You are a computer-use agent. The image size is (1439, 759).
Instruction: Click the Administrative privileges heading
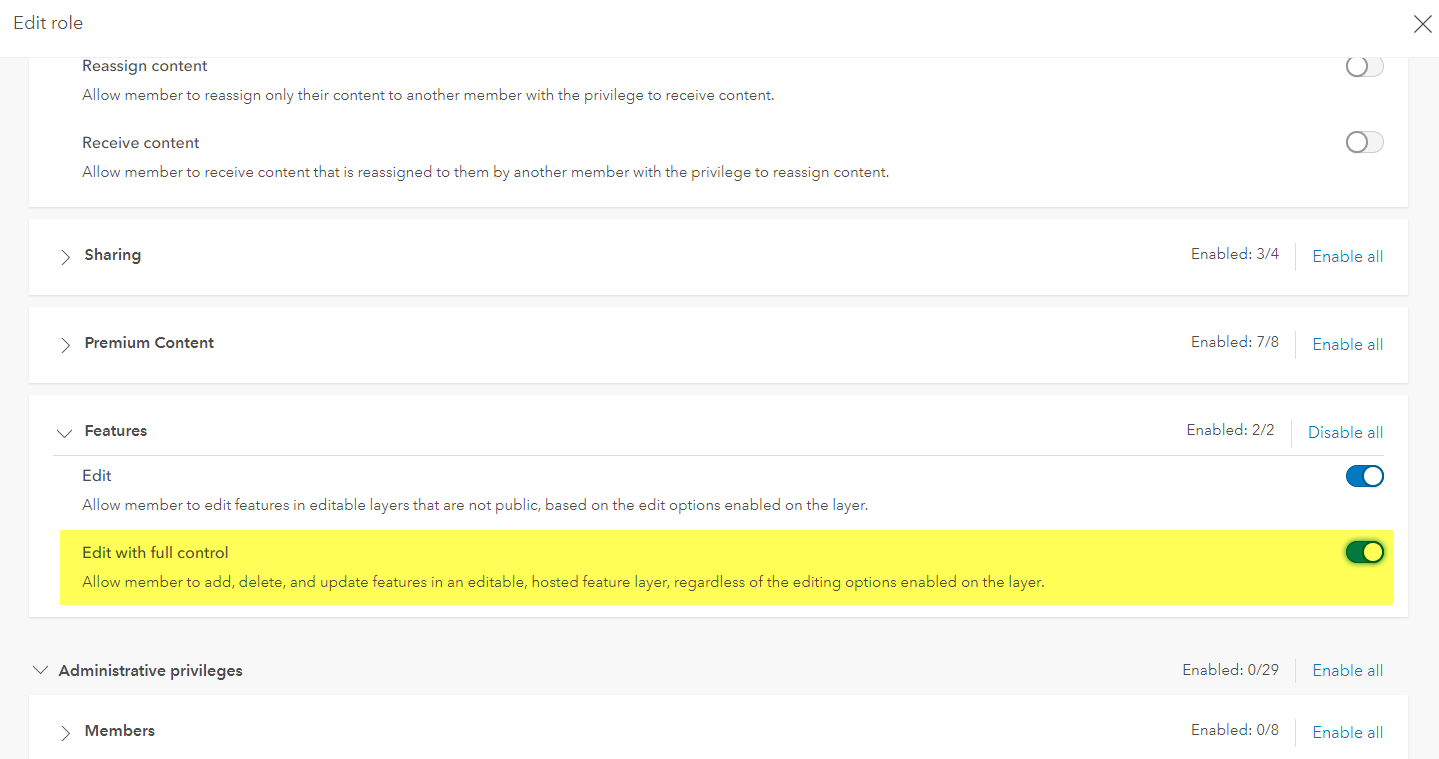[x=150, y=671]
